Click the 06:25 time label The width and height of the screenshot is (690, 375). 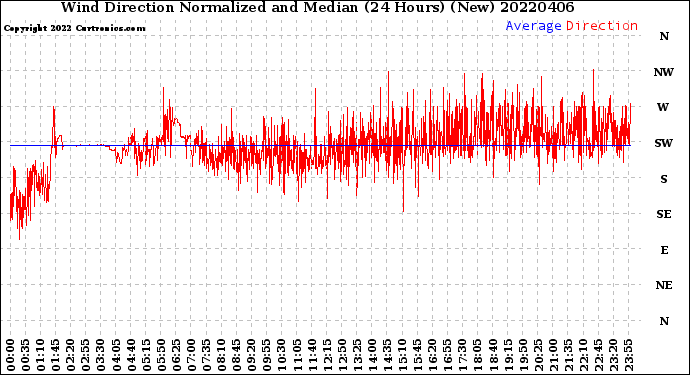point(176,355)
